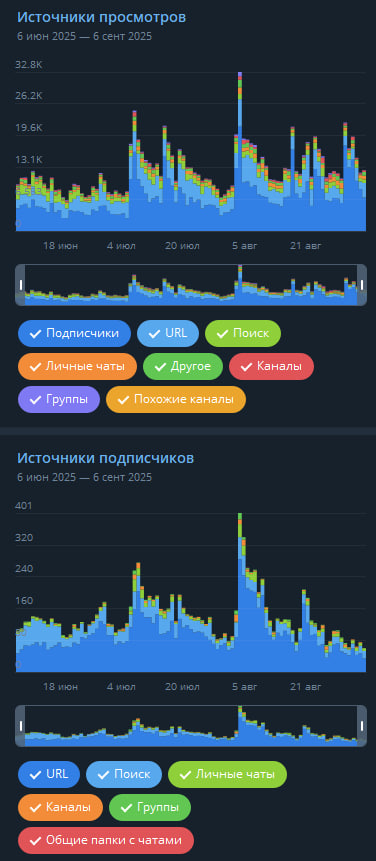
Task: Toggle Поиск series in views sources legend
Action: coord(243,333)
